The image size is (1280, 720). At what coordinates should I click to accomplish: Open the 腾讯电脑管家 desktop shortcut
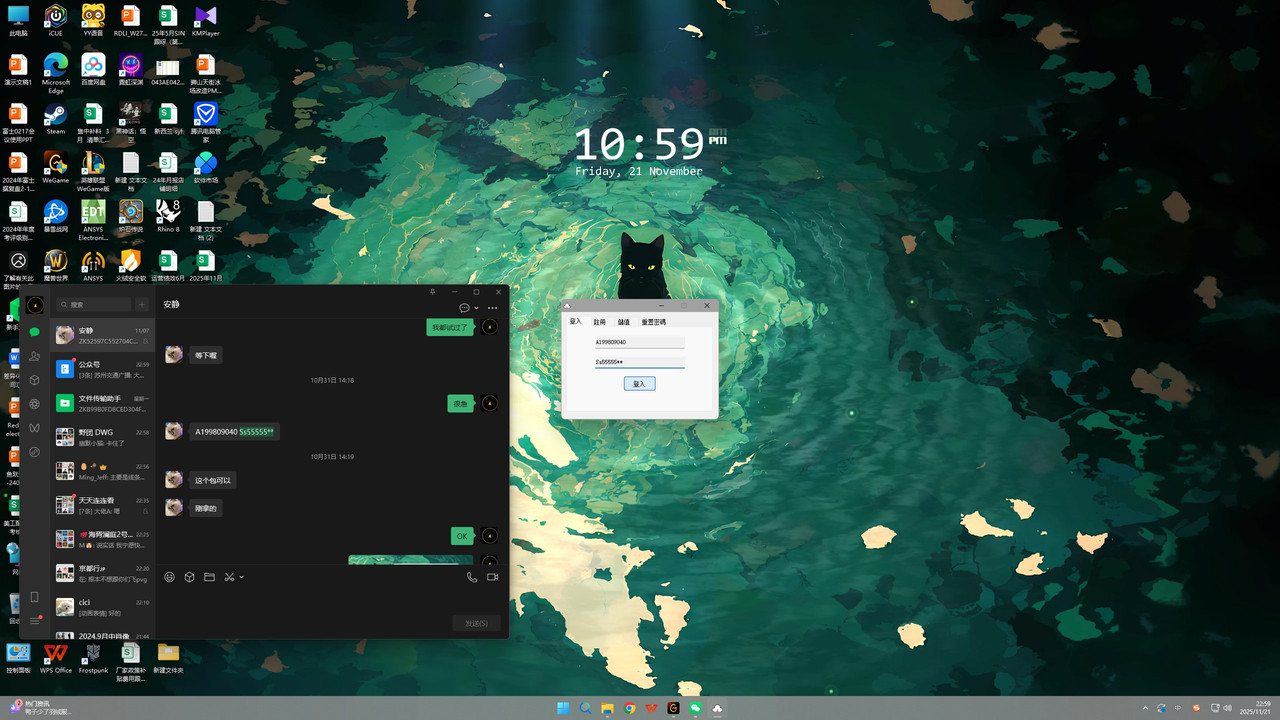coord(205,122)
